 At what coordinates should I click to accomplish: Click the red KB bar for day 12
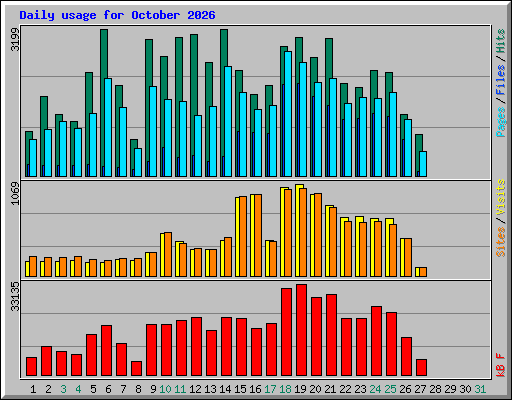[x=196, y=347]
